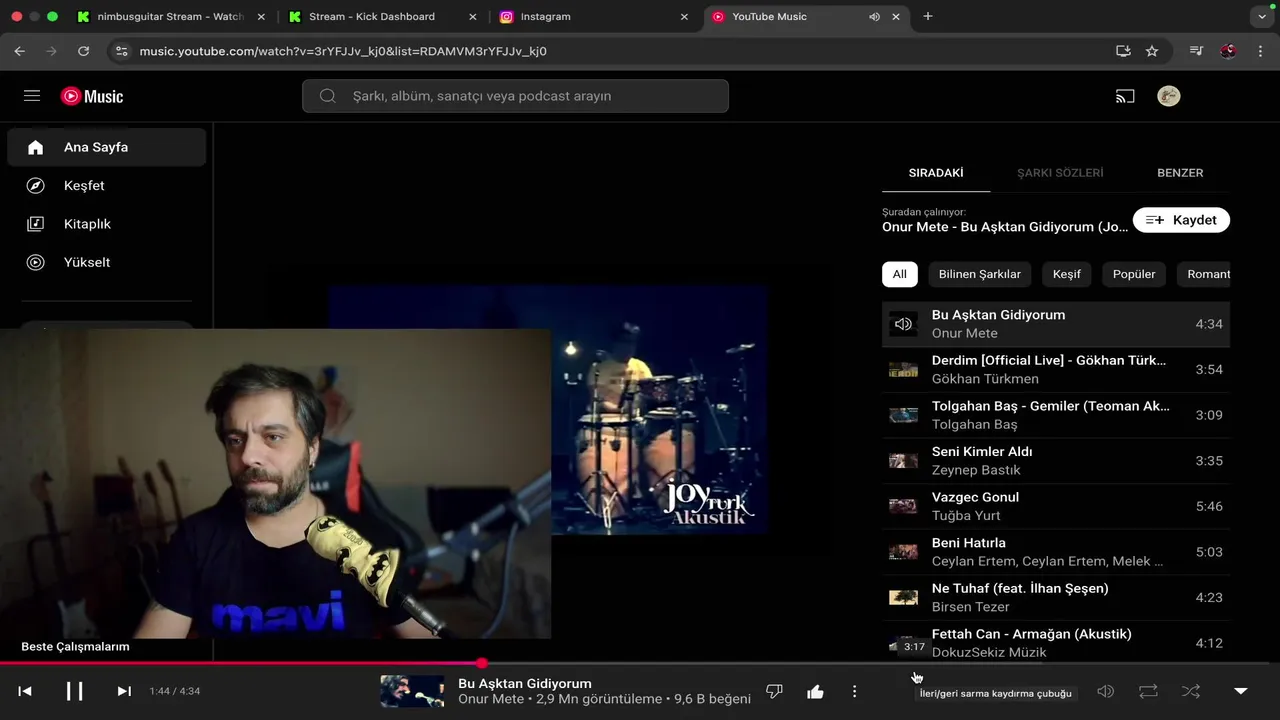Click the Gökhan Türkmen artist name
1280x720 pixels.
pyautogui.click(x=985, y=379)
